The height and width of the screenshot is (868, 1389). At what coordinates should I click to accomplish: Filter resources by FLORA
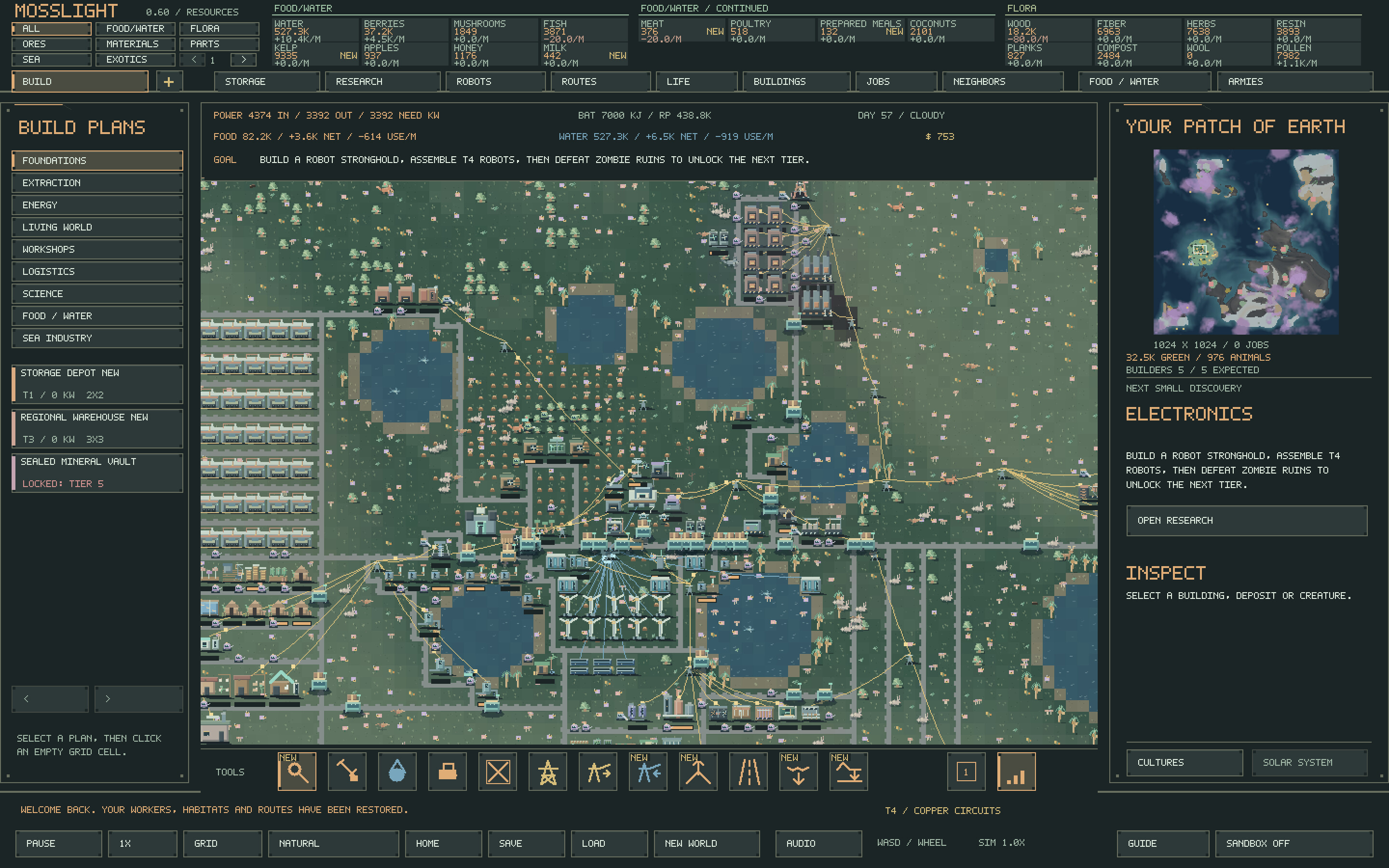coord(218,29)
